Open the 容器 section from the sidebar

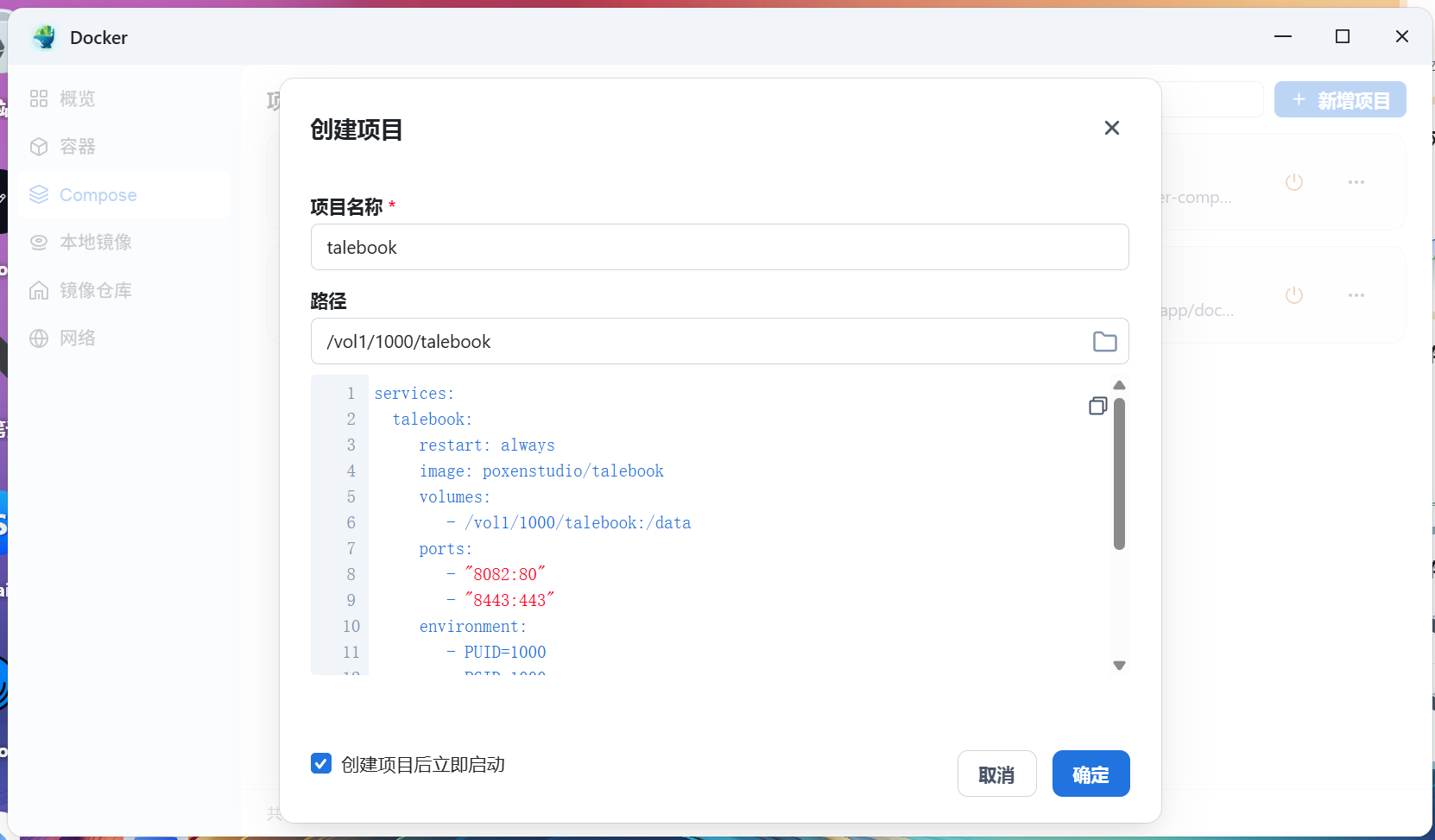[x=74, y=147]
